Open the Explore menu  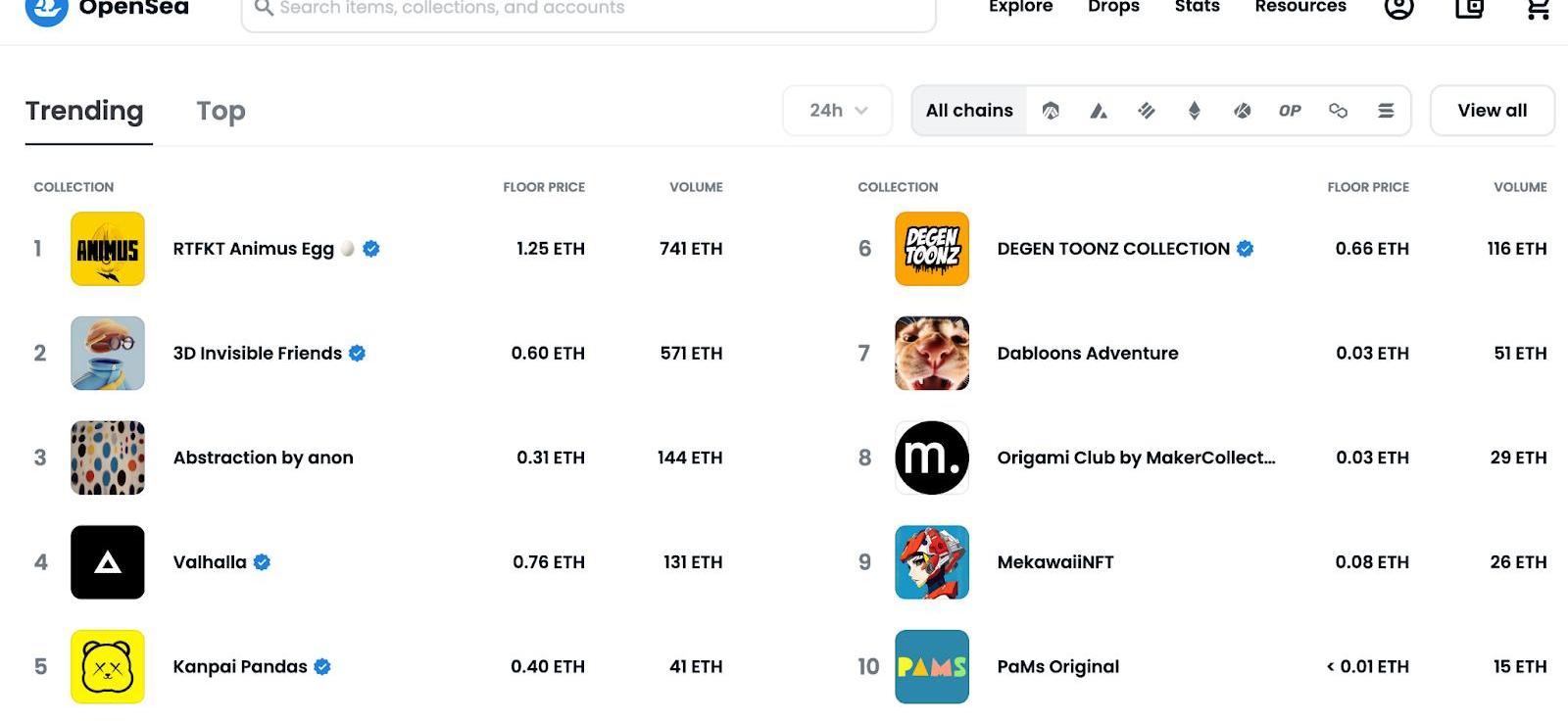pyautogui.click(x=1020, y=7)
